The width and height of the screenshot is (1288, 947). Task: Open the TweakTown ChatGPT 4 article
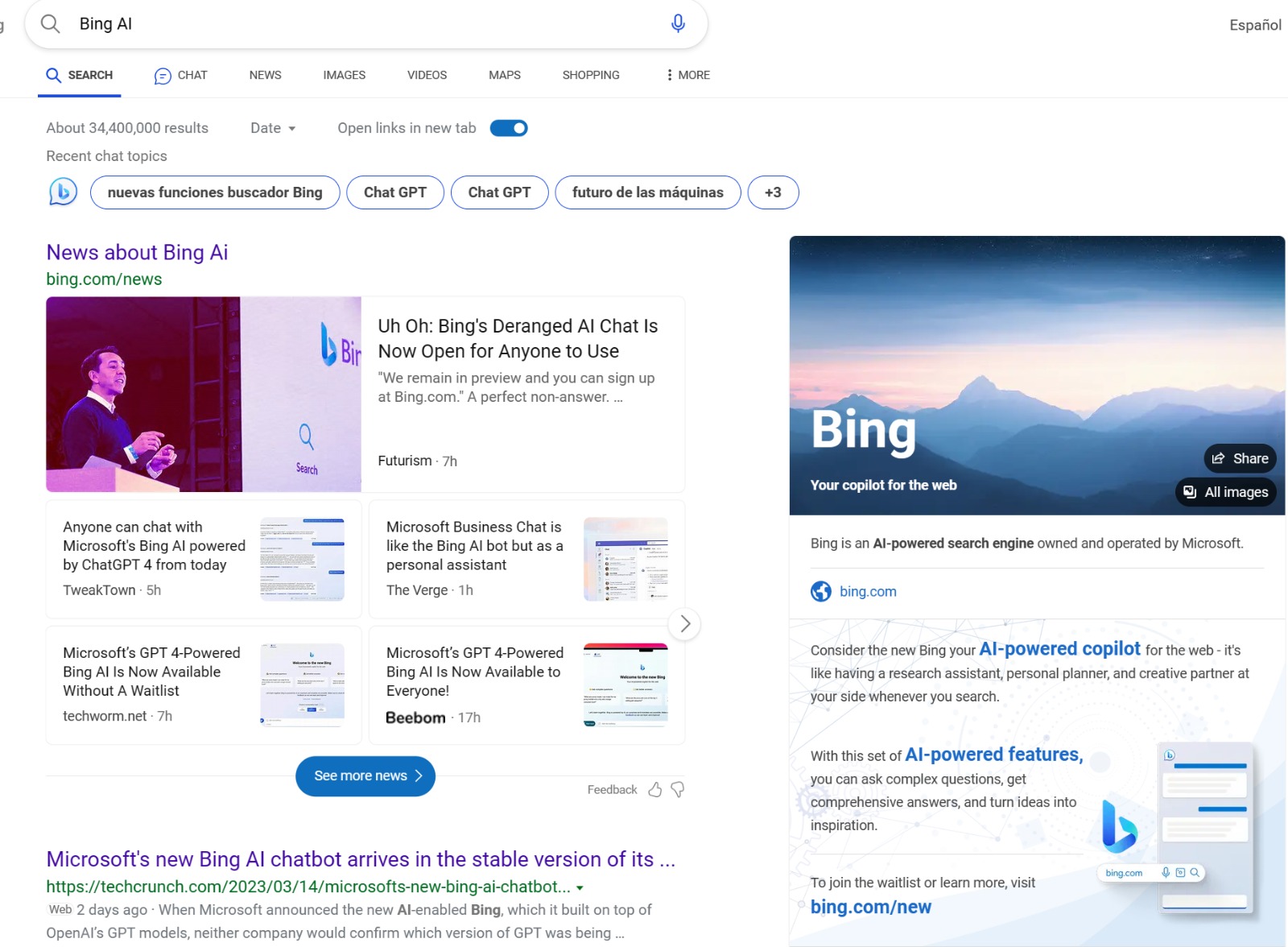[x=154, y=545]
